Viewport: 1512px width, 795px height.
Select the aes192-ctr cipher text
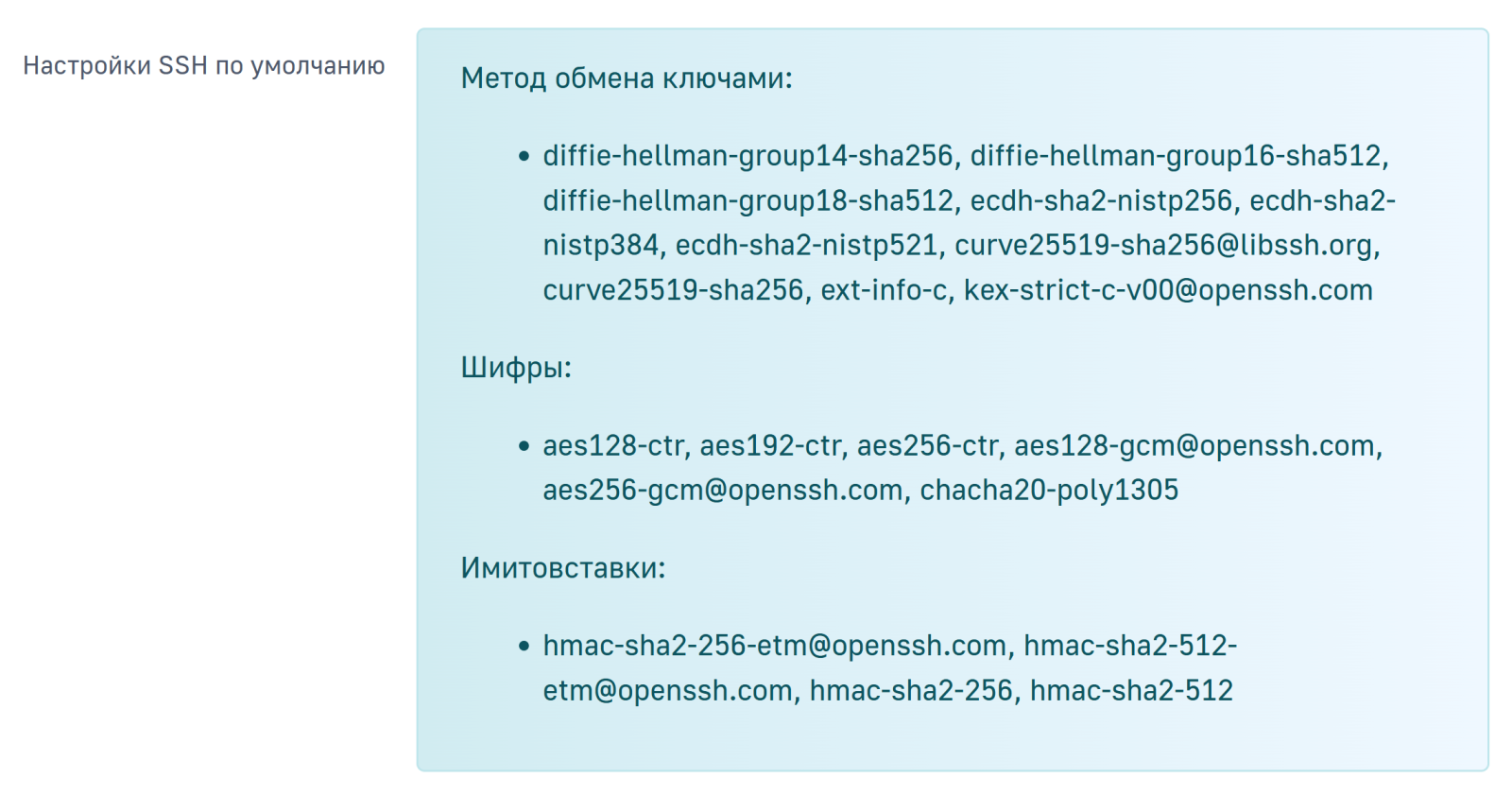pyautogui.click(x=769, y=445)
